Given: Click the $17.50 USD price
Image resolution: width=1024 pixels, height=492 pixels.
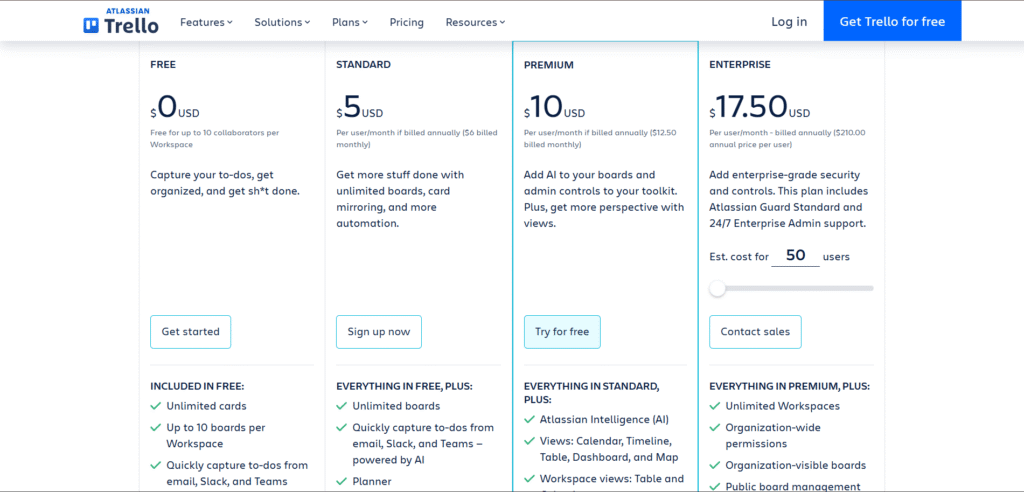Looking at the screenshot, I should tap(760, 106).
